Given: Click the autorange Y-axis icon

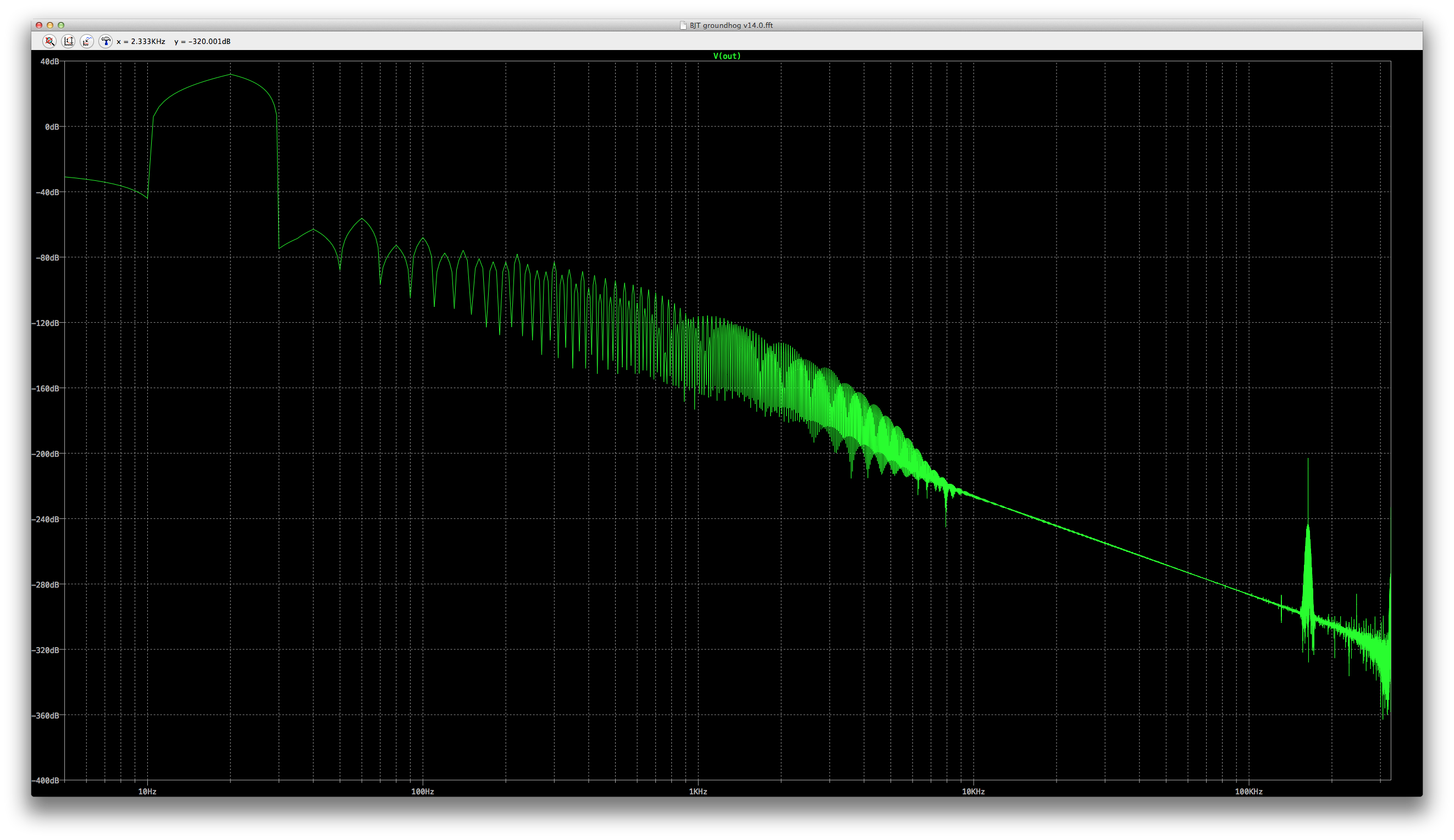Looking at the screenshot, I should (68, 41).
